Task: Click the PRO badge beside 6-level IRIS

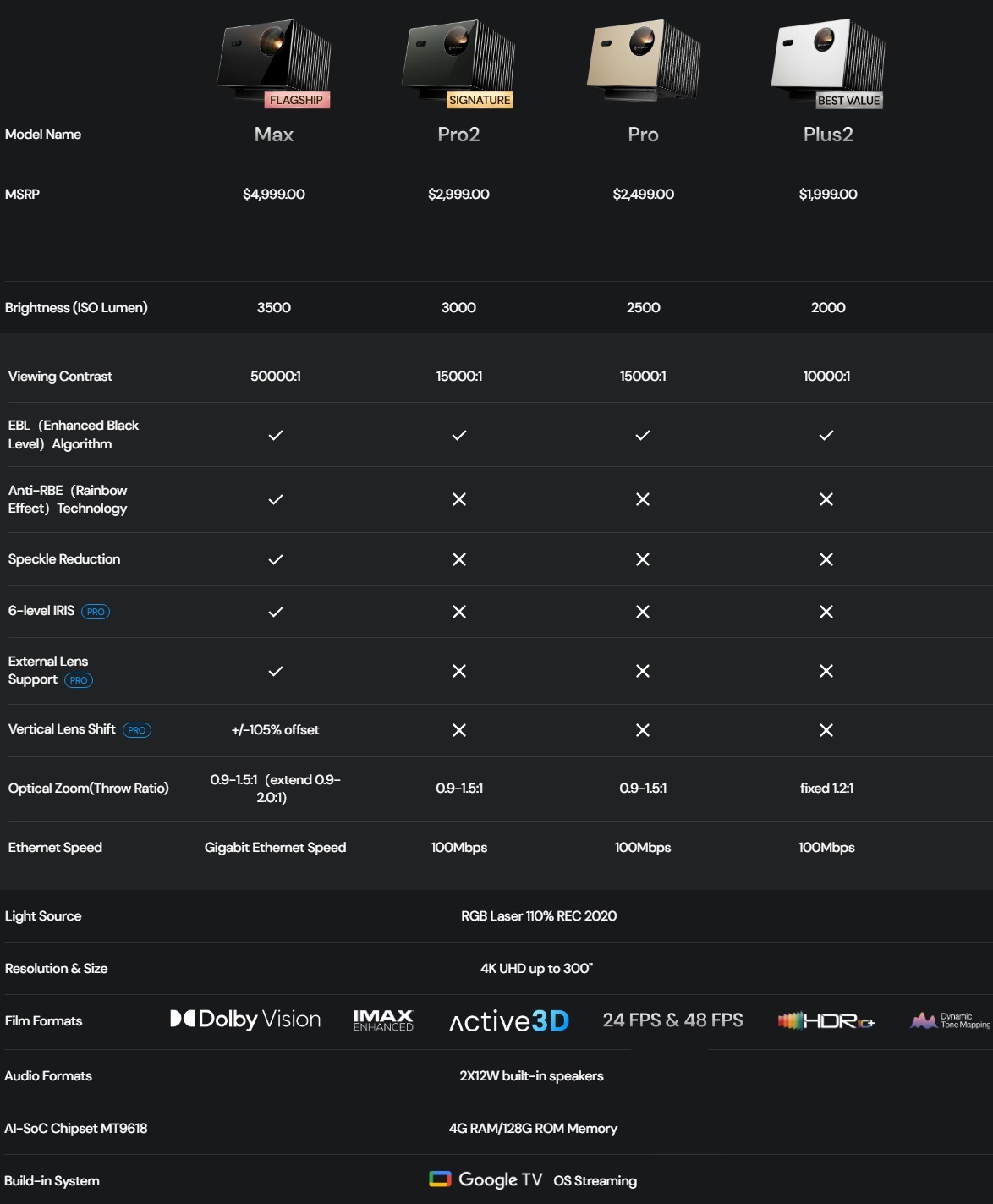Action: point(96,612)
